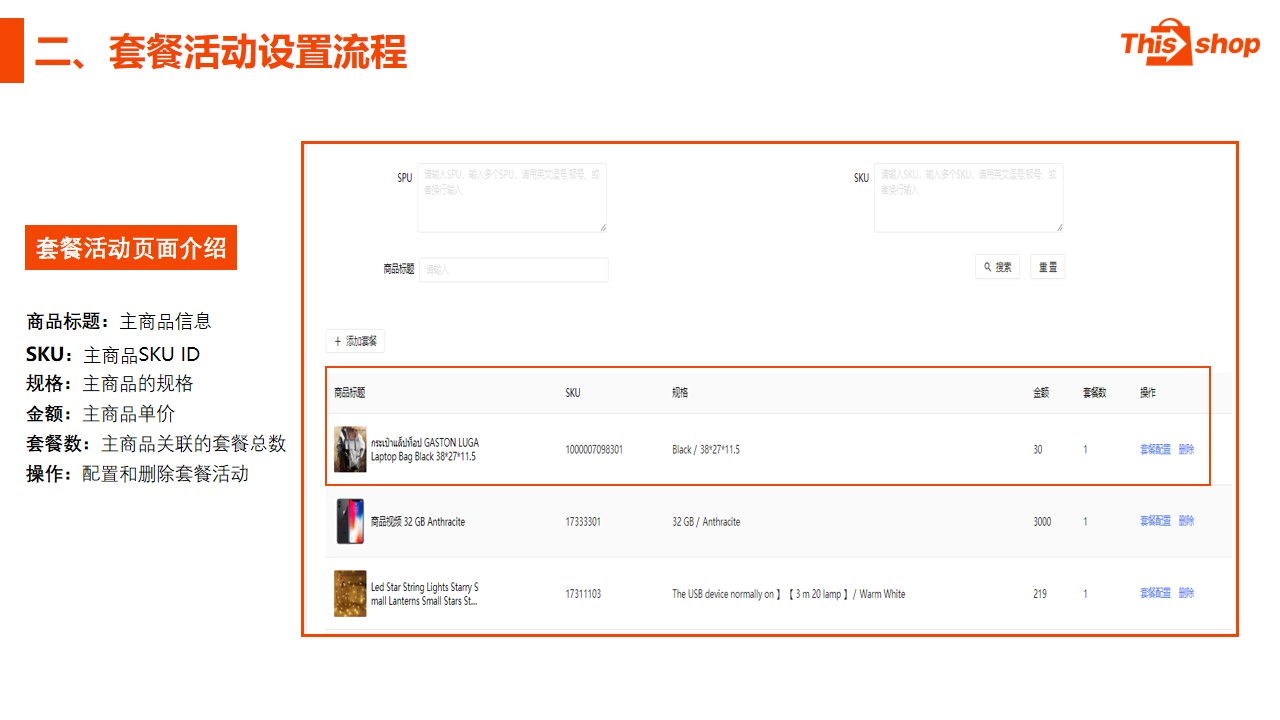This screenshot has width=1280, height=720.
Task: Click spec text Black / 38*27*11.5
Action: 706,450
